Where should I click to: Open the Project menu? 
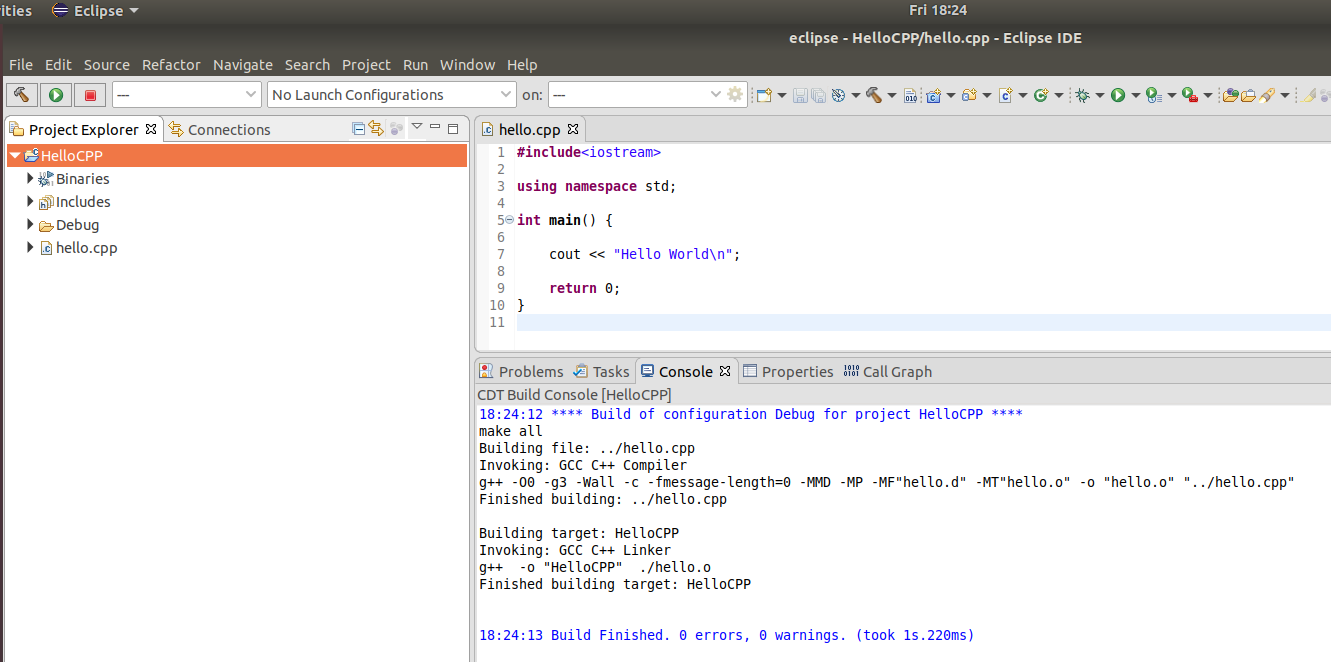(366, 64)
